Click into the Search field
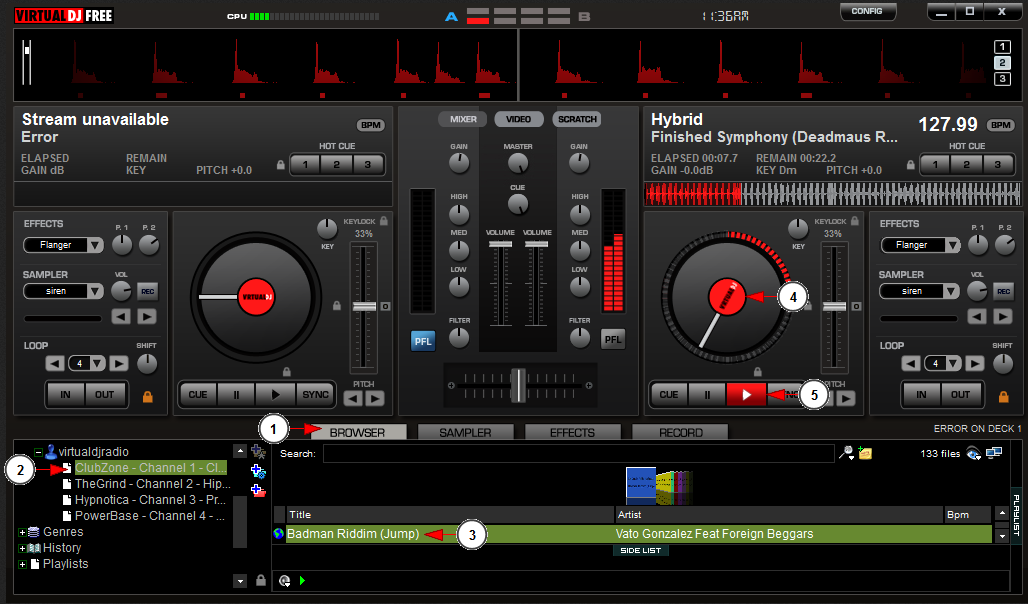This screenshot has width=1028, height=604. (578, 453)
